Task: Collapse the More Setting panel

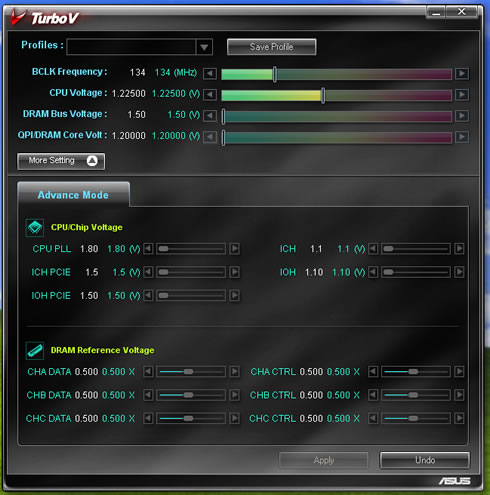Action: [61, 161]
